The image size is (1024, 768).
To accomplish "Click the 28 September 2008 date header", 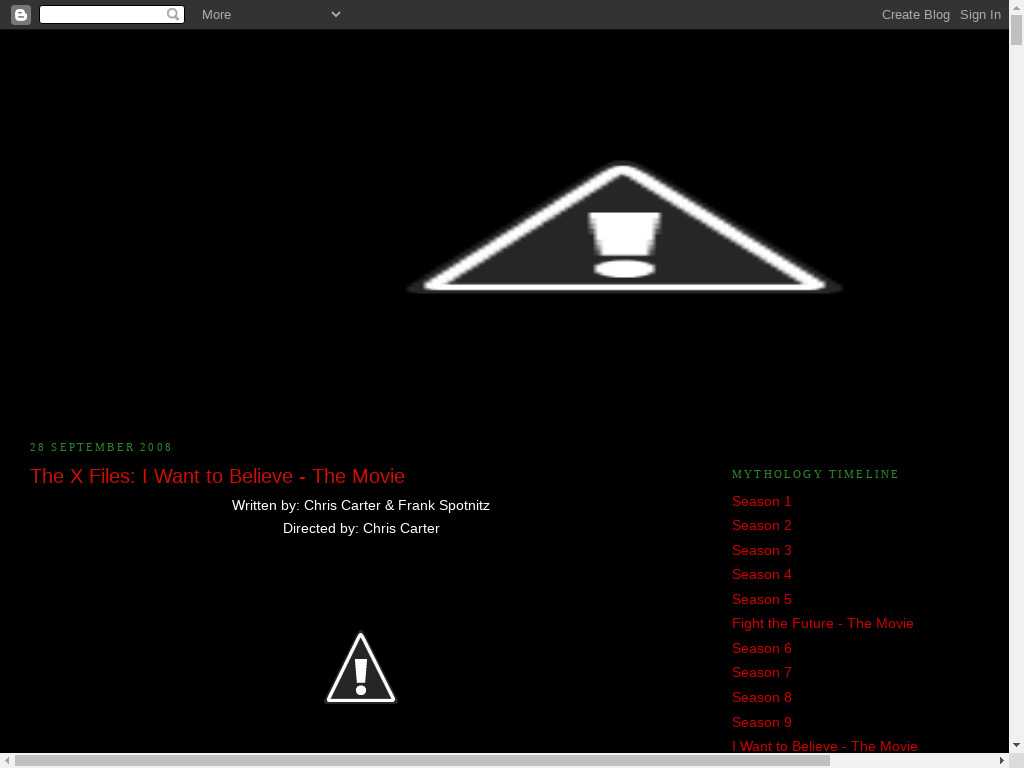I will pos(101,447).
